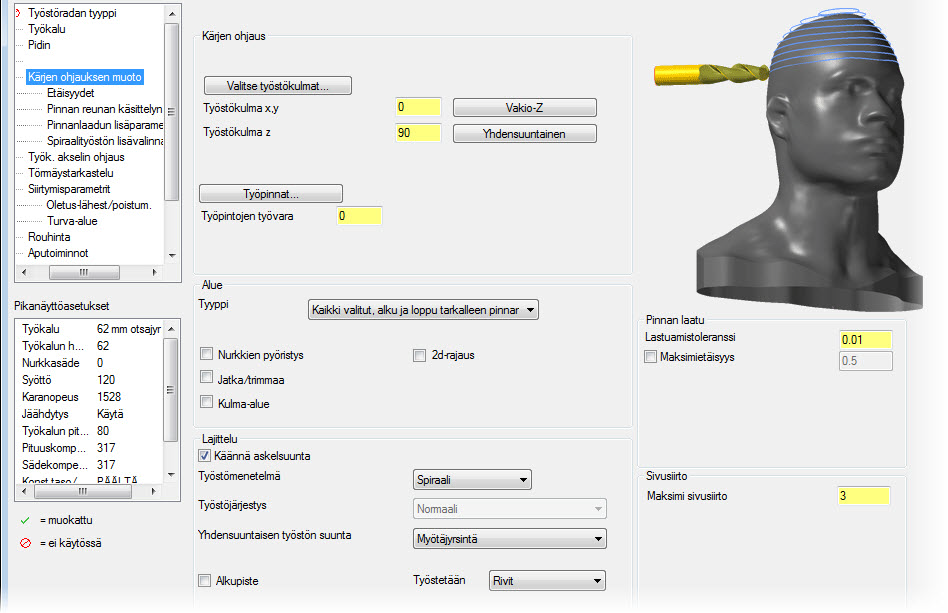This screenshot has width=948, height=613.
Task: Select Työk. akselin ohjaus tree item
Action: (x=76, y=157)
